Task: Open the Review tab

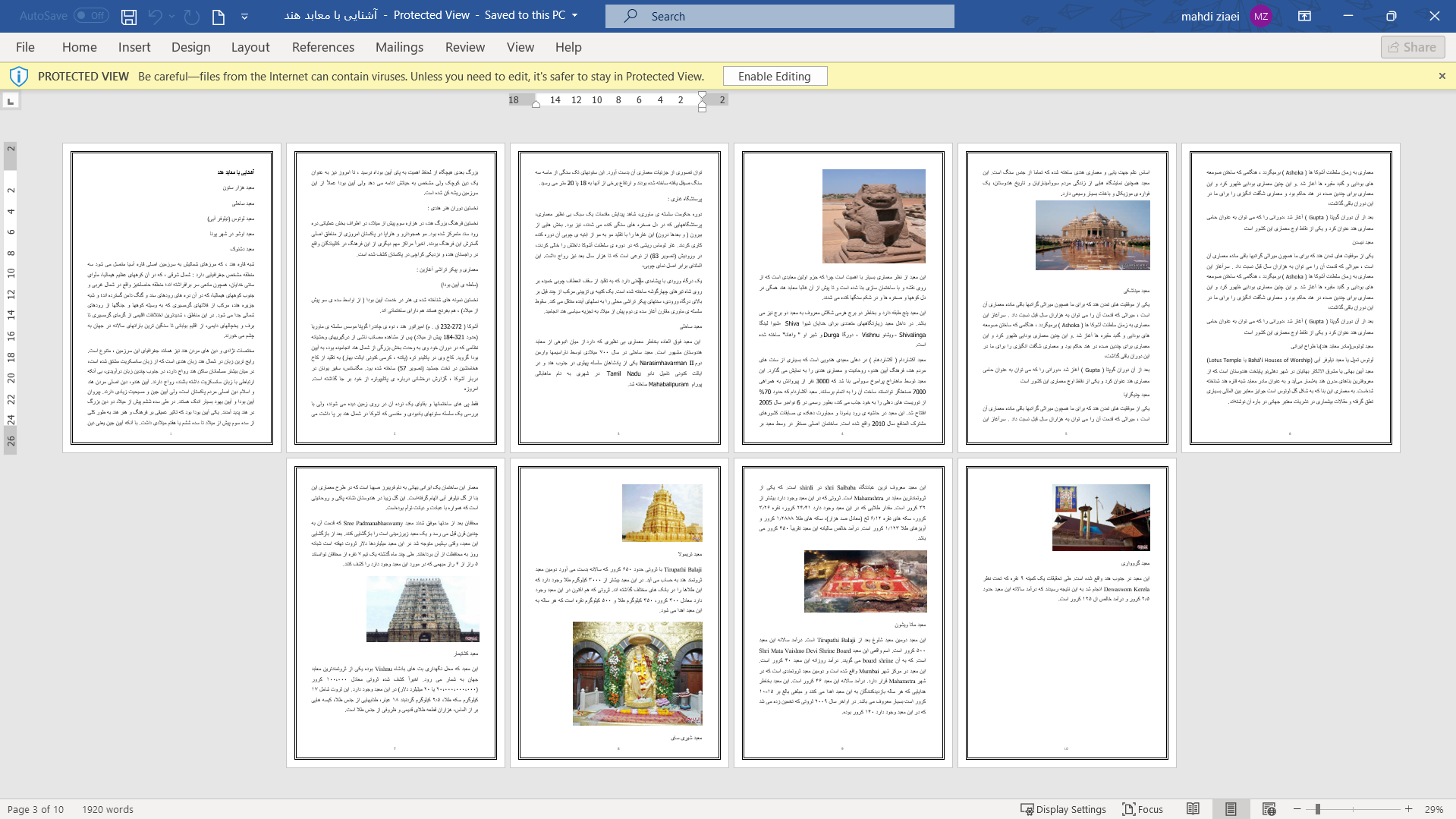Action: (465, 47)
